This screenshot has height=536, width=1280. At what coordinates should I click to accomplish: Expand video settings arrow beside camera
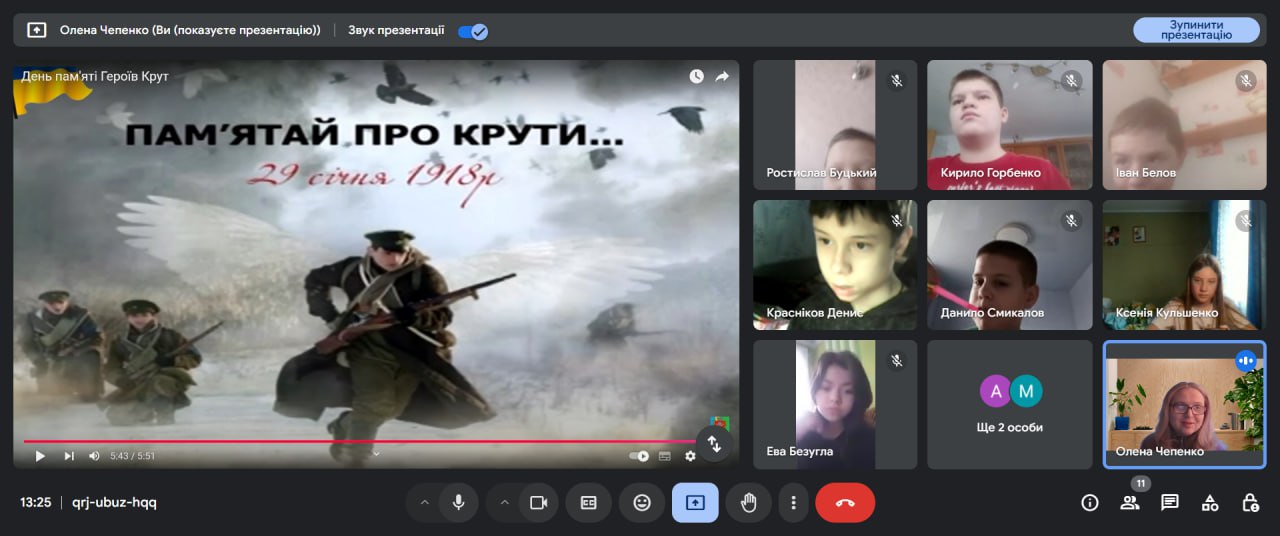504,503
